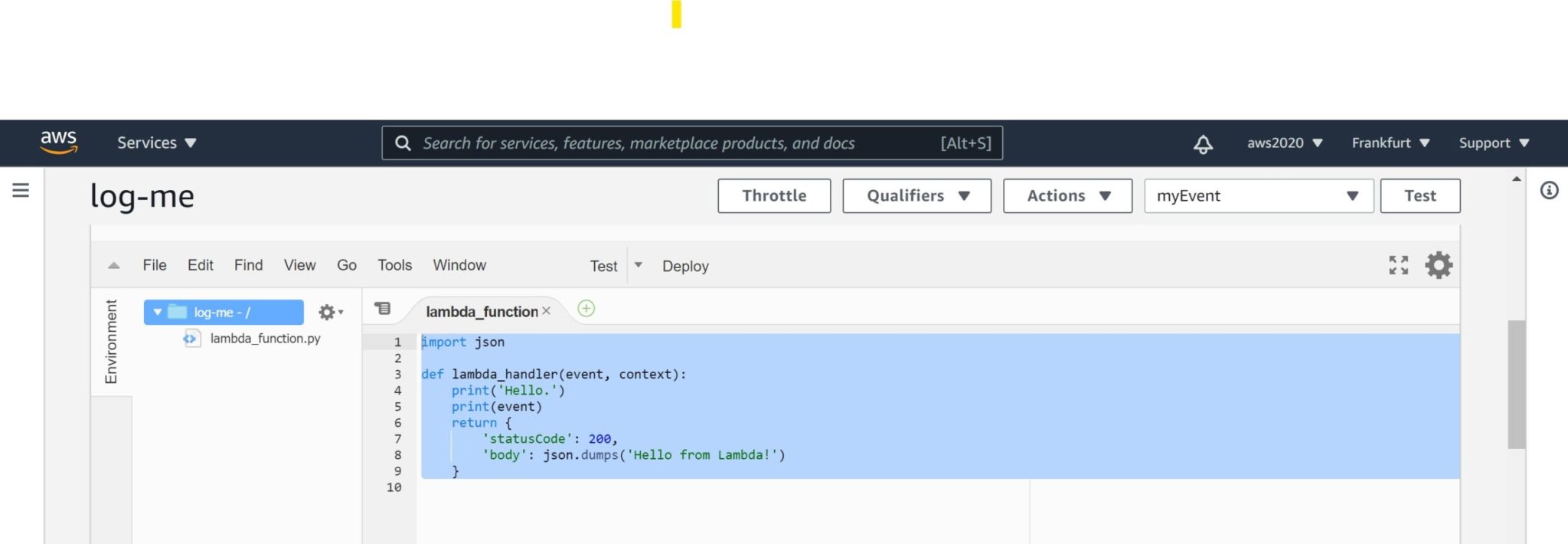Click the 'body': json.dumps line

pyautogui.click(x=633, y=454)
